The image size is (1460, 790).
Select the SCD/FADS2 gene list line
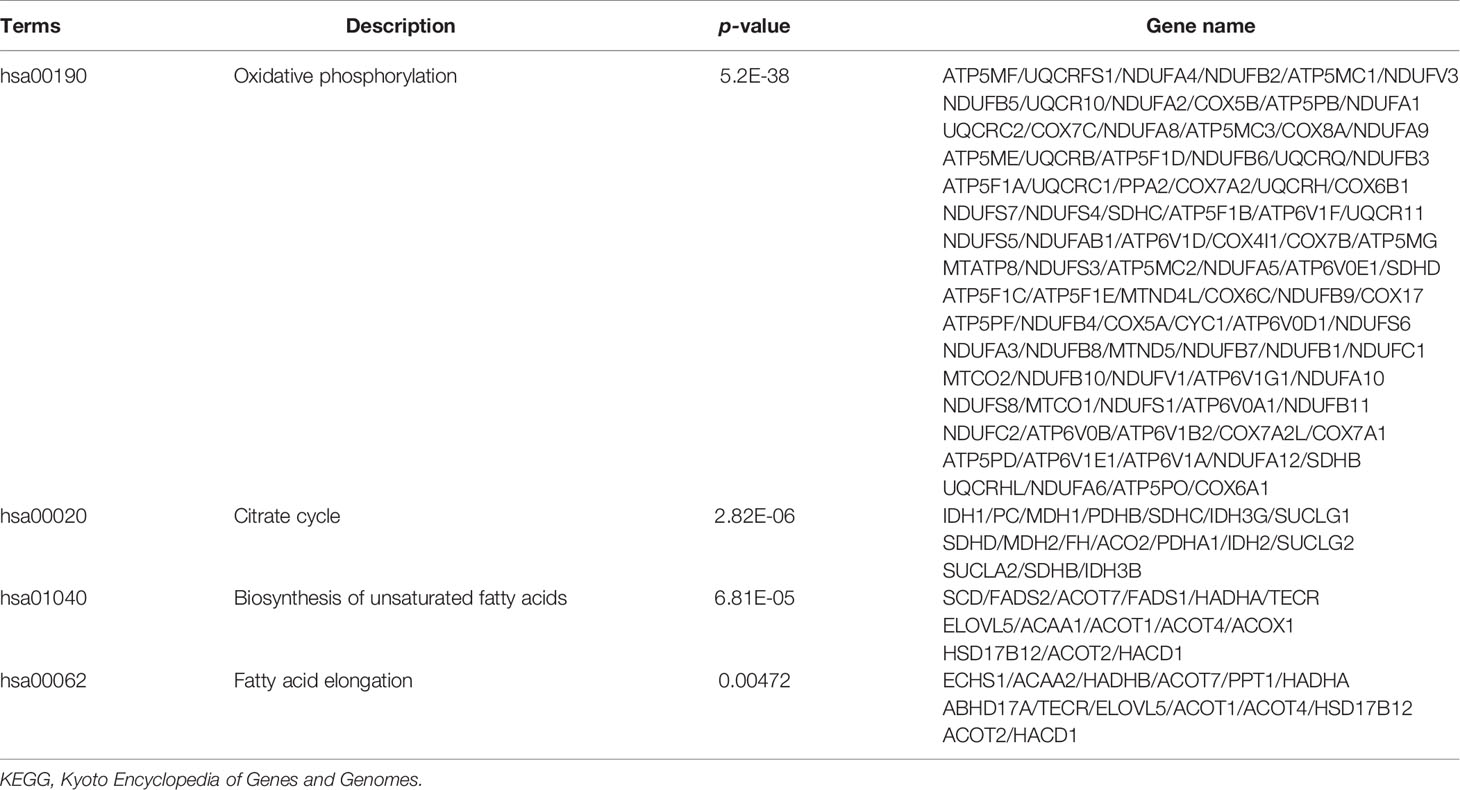pyautogui.click(x=1131, y=599)
